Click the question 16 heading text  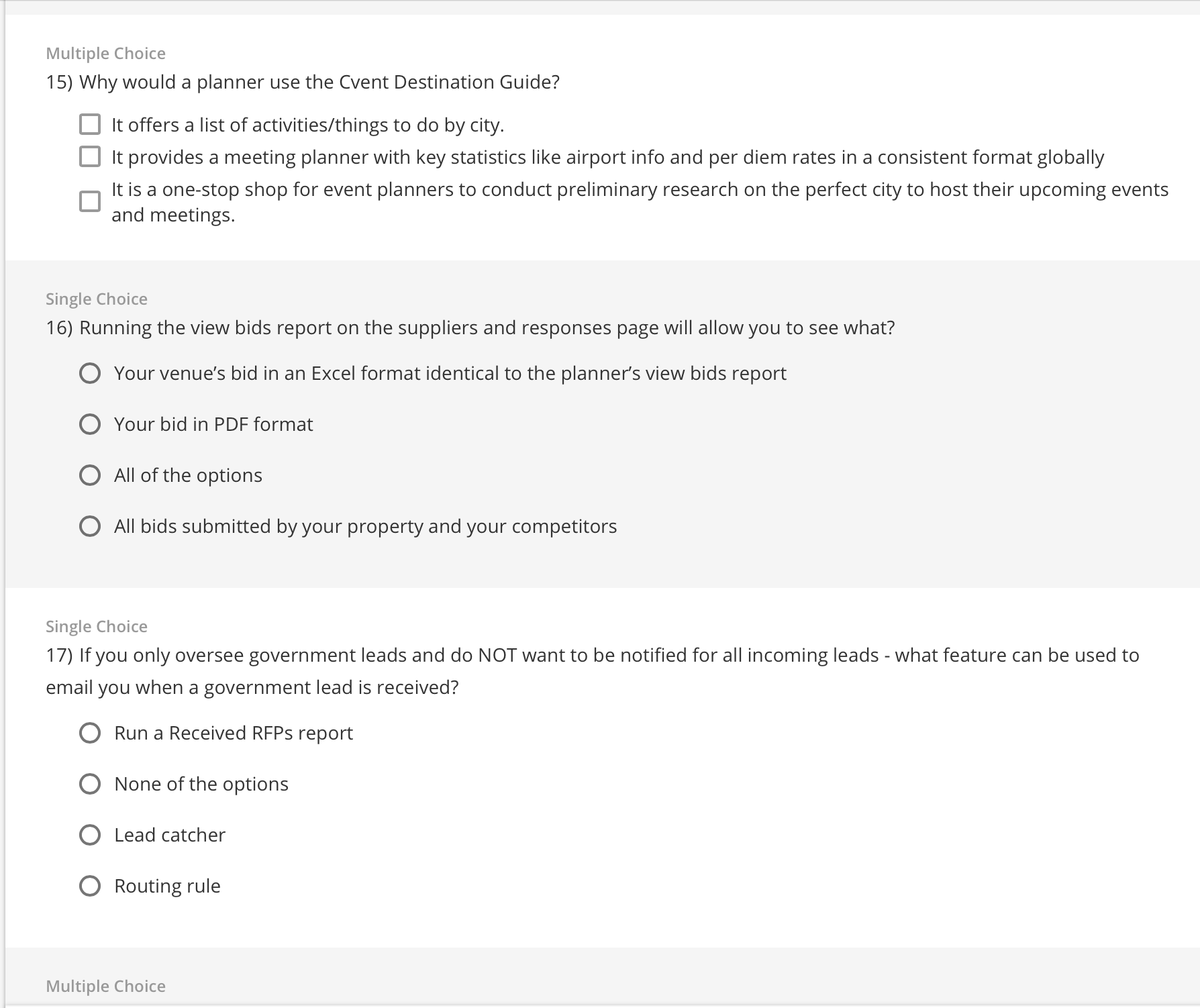tap(470, 327)
